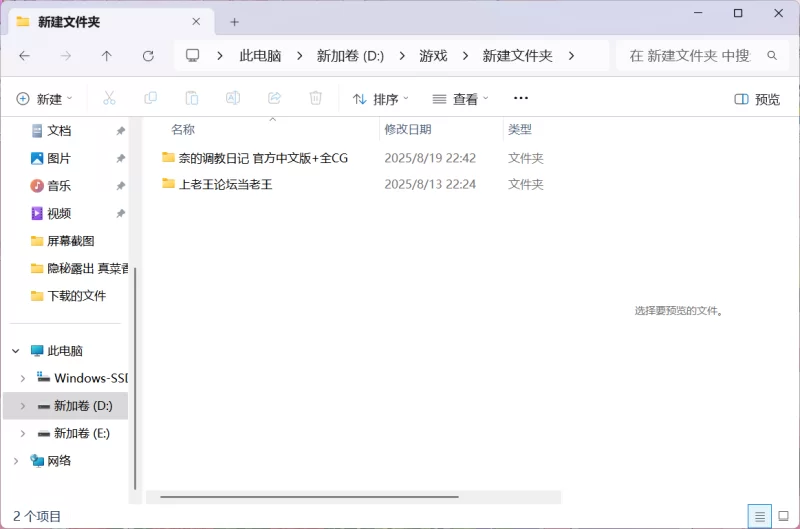Screen dimensions: 800x529
Task: Refresh the current folder view
Action: 148,56
